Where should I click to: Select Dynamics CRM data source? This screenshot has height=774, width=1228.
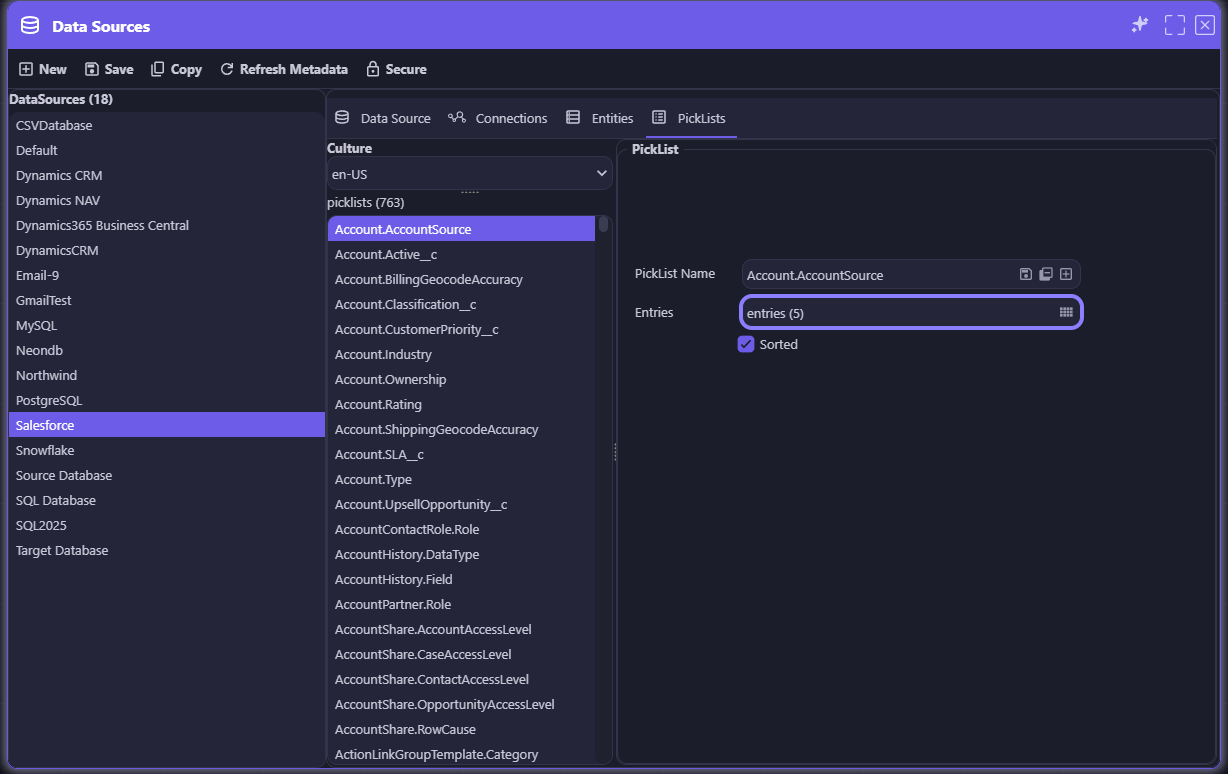[x=166, y=175]
